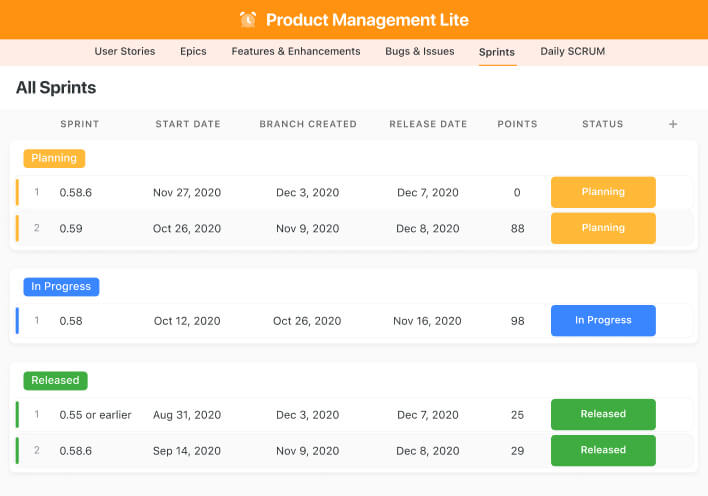Screen dimensions: 708x496
Task: Open the Sprints tab
Action: click(497, 52)
